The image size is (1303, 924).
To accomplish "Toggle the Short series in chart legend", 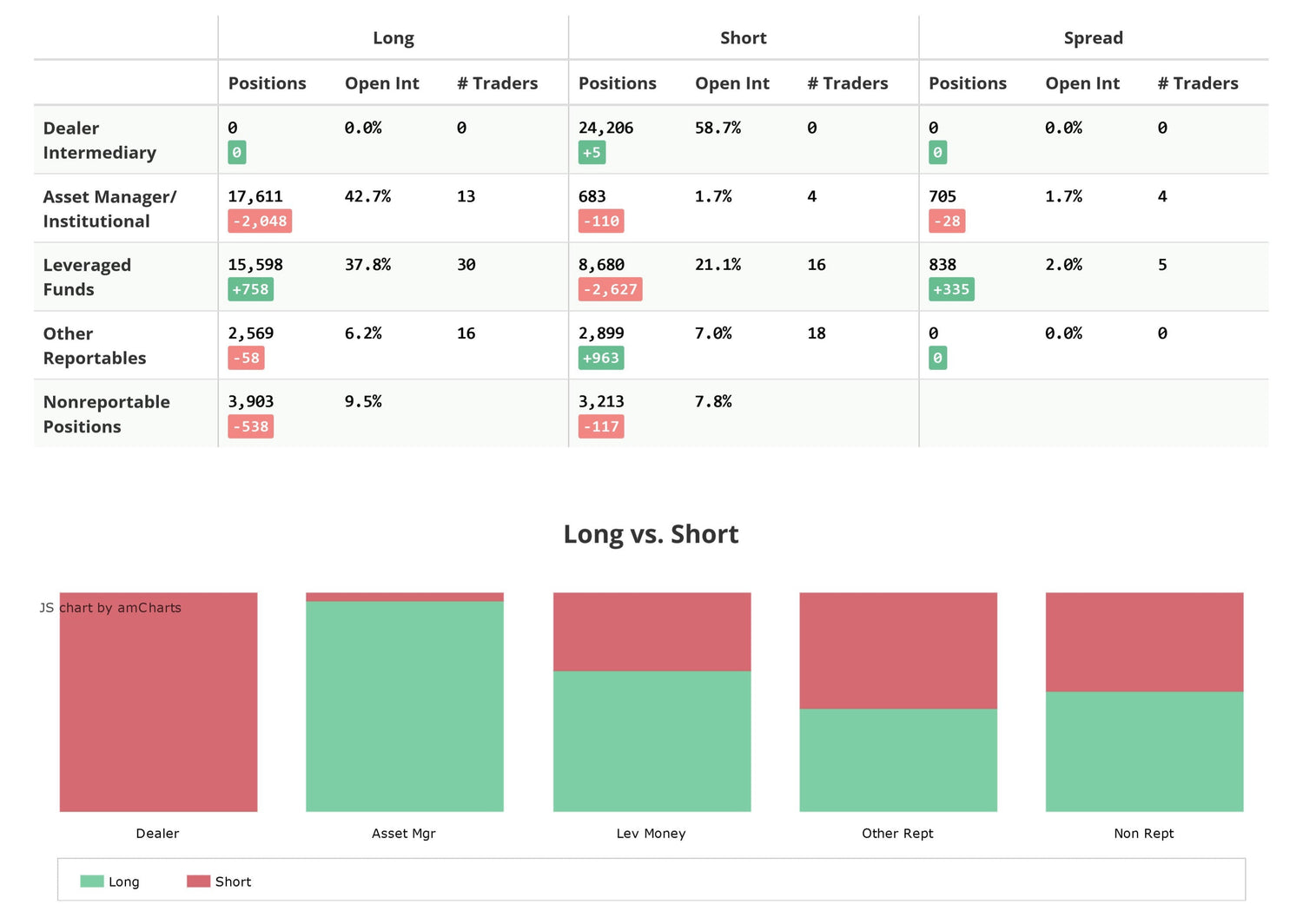I will pos(219,881).
